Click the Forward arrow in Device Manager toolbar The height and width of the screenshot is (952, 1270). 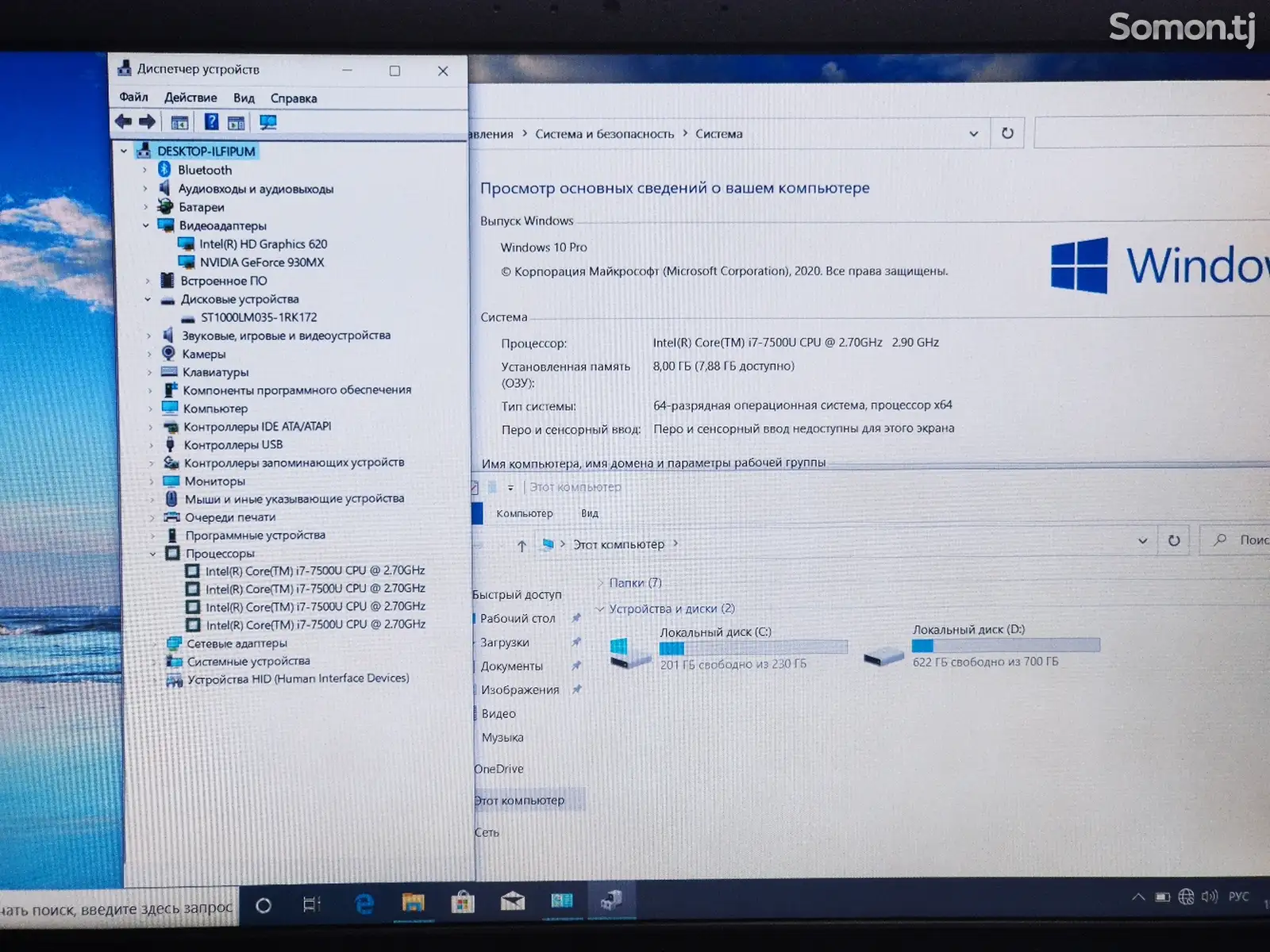pyautogui.click(x=148, y=121)
